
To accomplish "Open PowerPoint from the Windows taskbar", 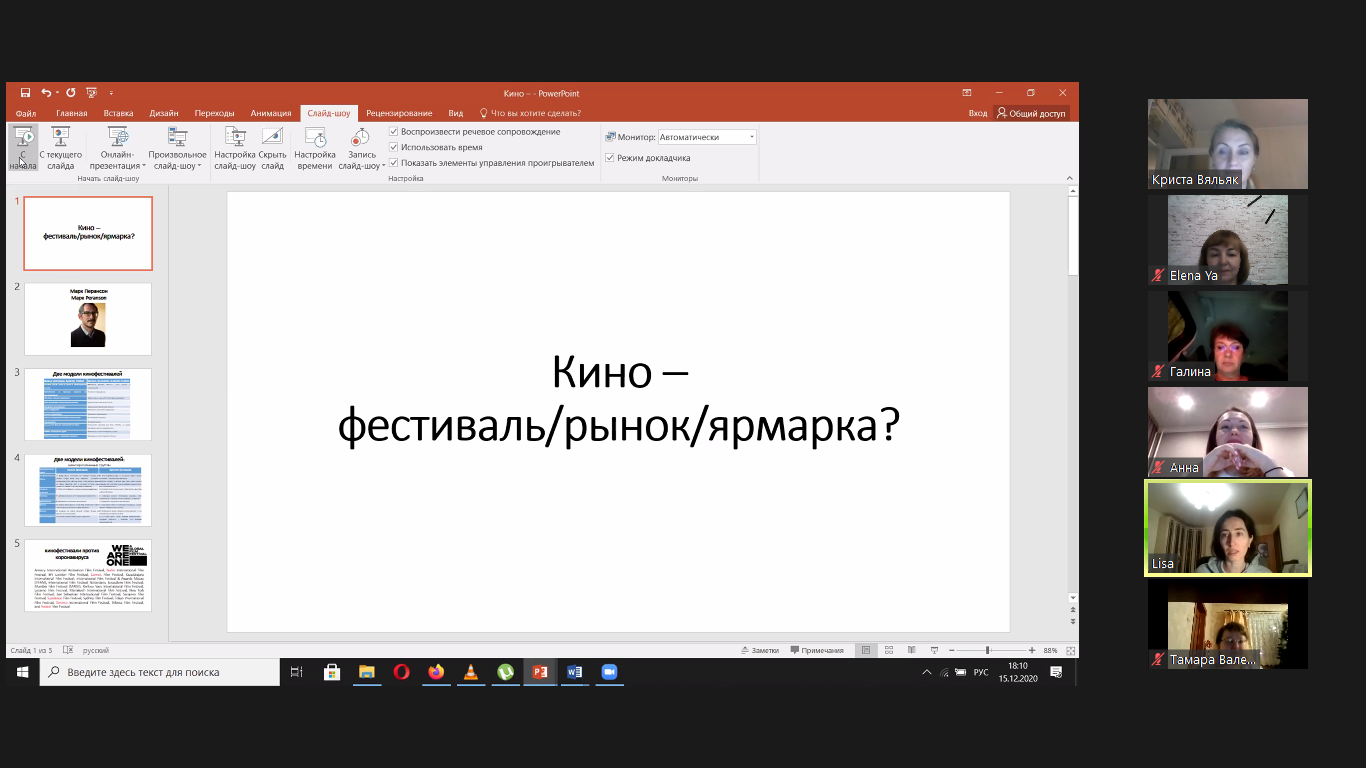I will [540, 673].
